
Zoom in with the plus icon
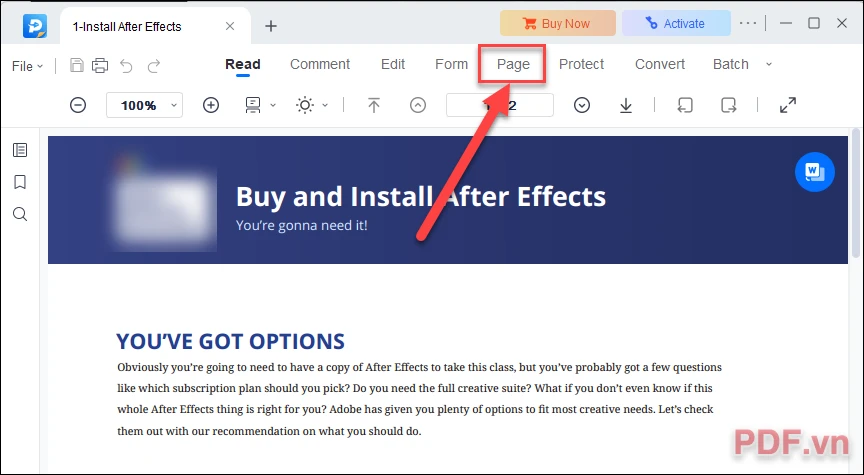(x=211, y=105)
